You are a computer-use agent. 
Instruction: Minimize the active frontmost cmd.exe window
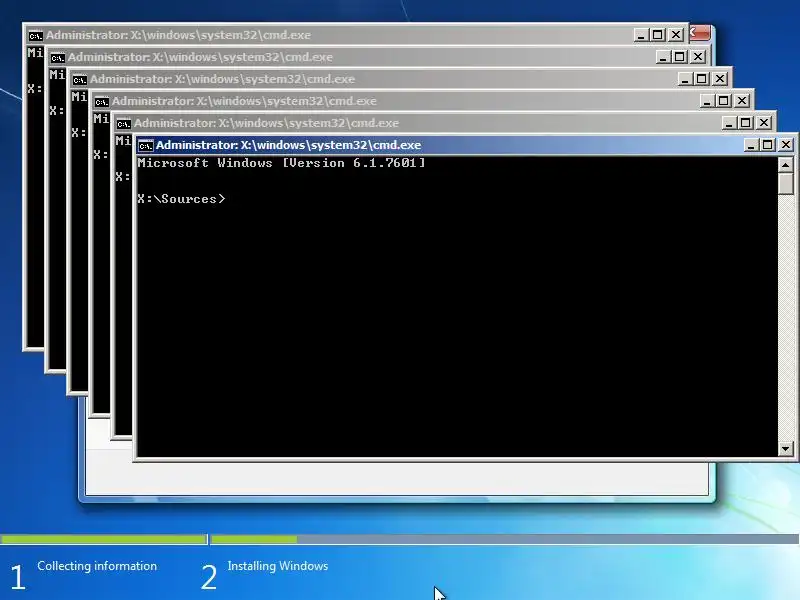pos(750,145)
